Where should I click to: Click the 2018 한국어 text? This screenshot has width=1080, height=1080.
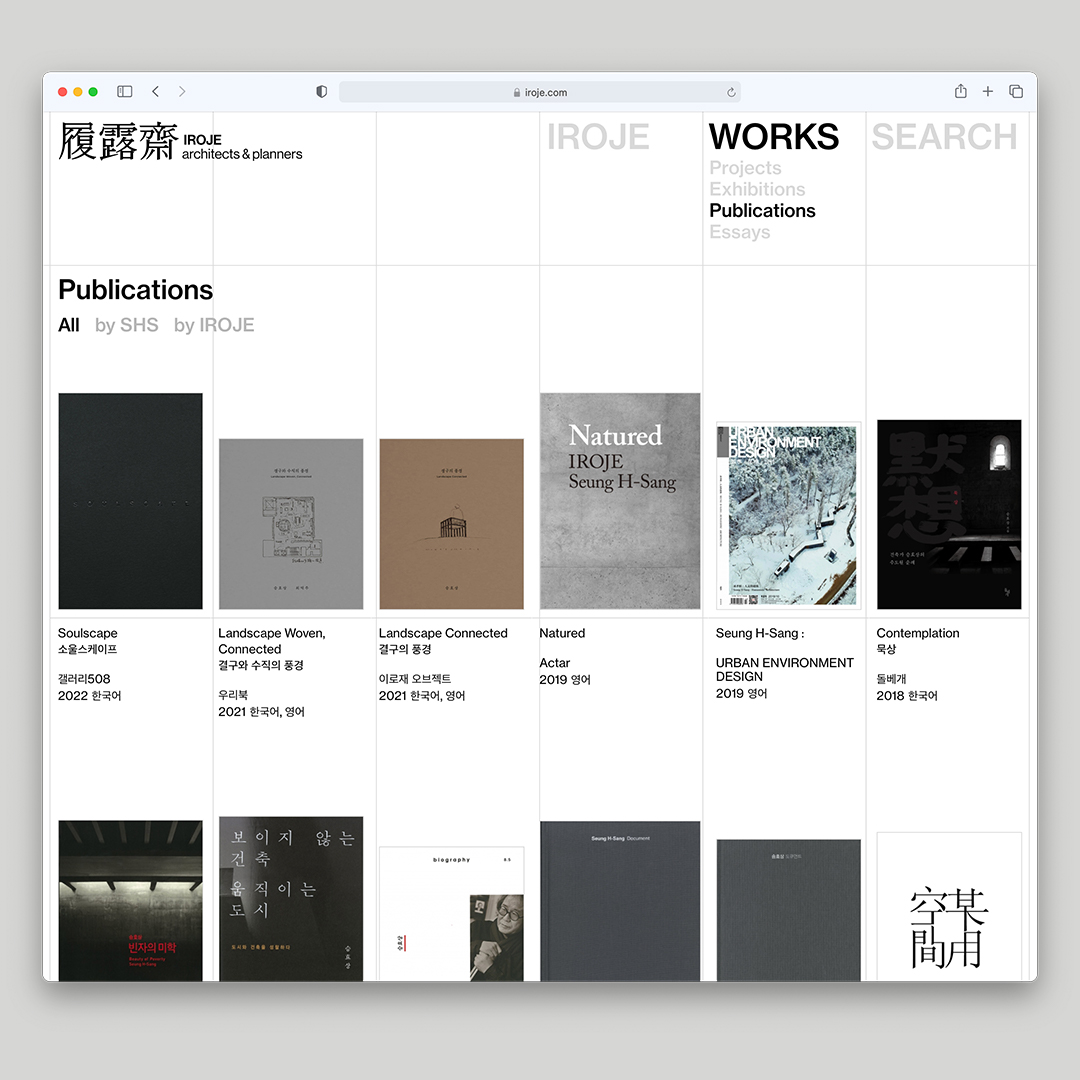pyautogui.click(x=907, y=696)
